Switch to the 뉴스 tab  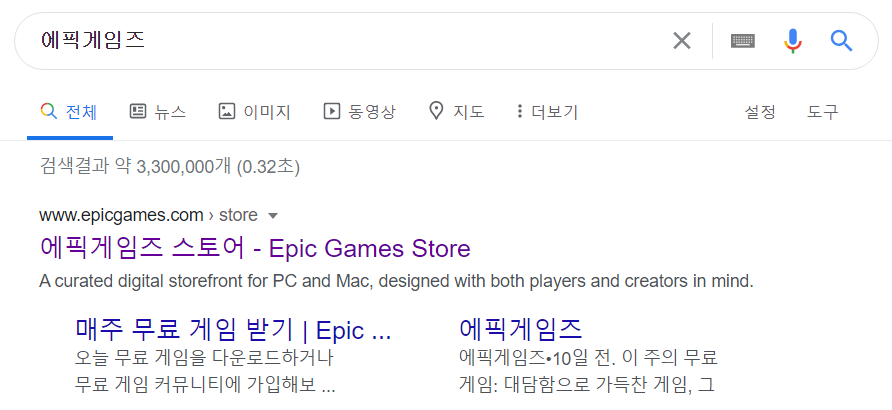(158, 111)
